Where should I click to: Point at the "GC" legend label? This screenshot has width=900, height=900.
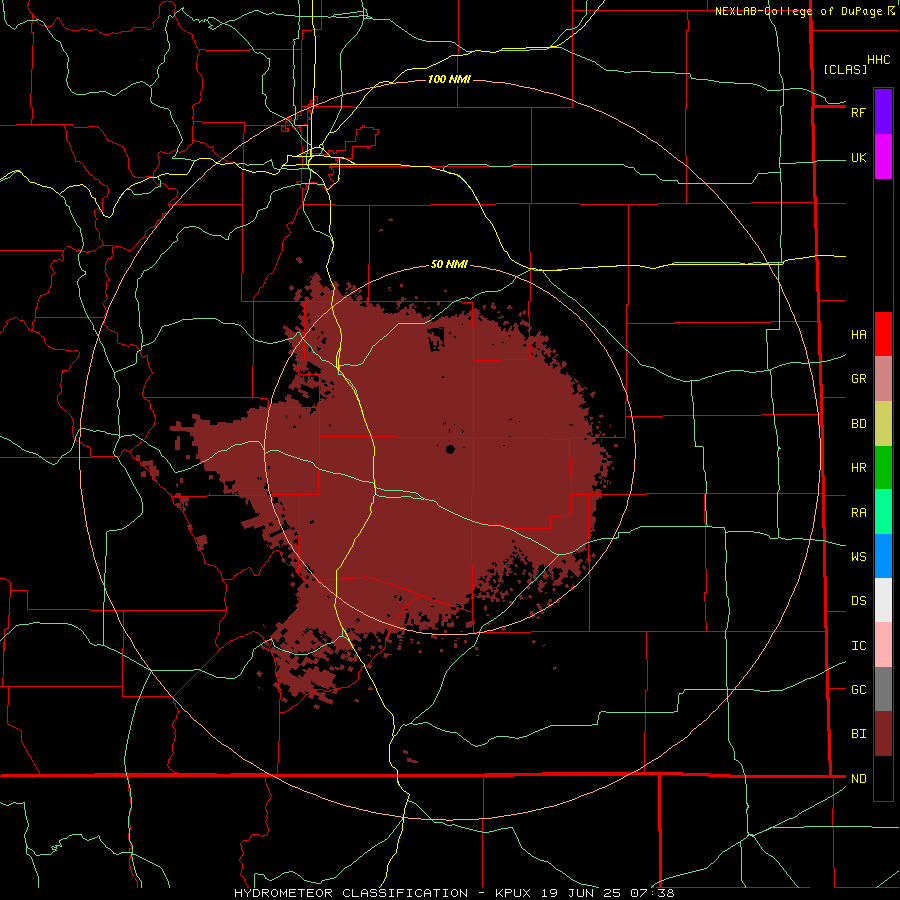859,690
